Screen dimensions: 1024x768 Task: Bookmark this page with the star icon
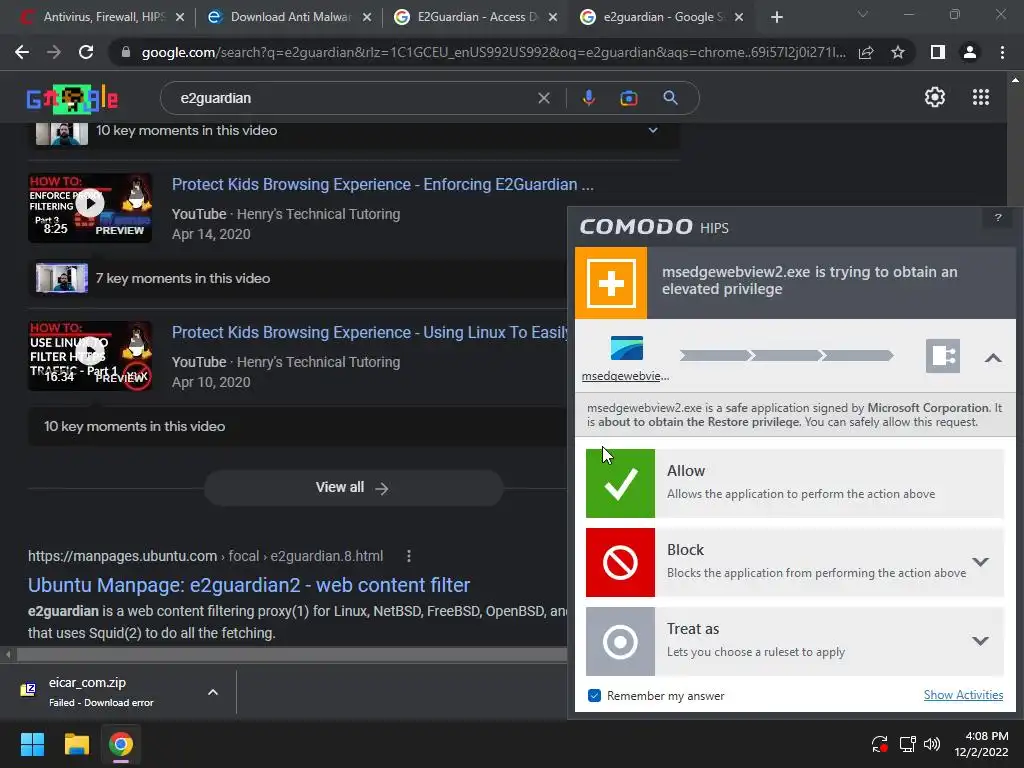pos(898,52)
